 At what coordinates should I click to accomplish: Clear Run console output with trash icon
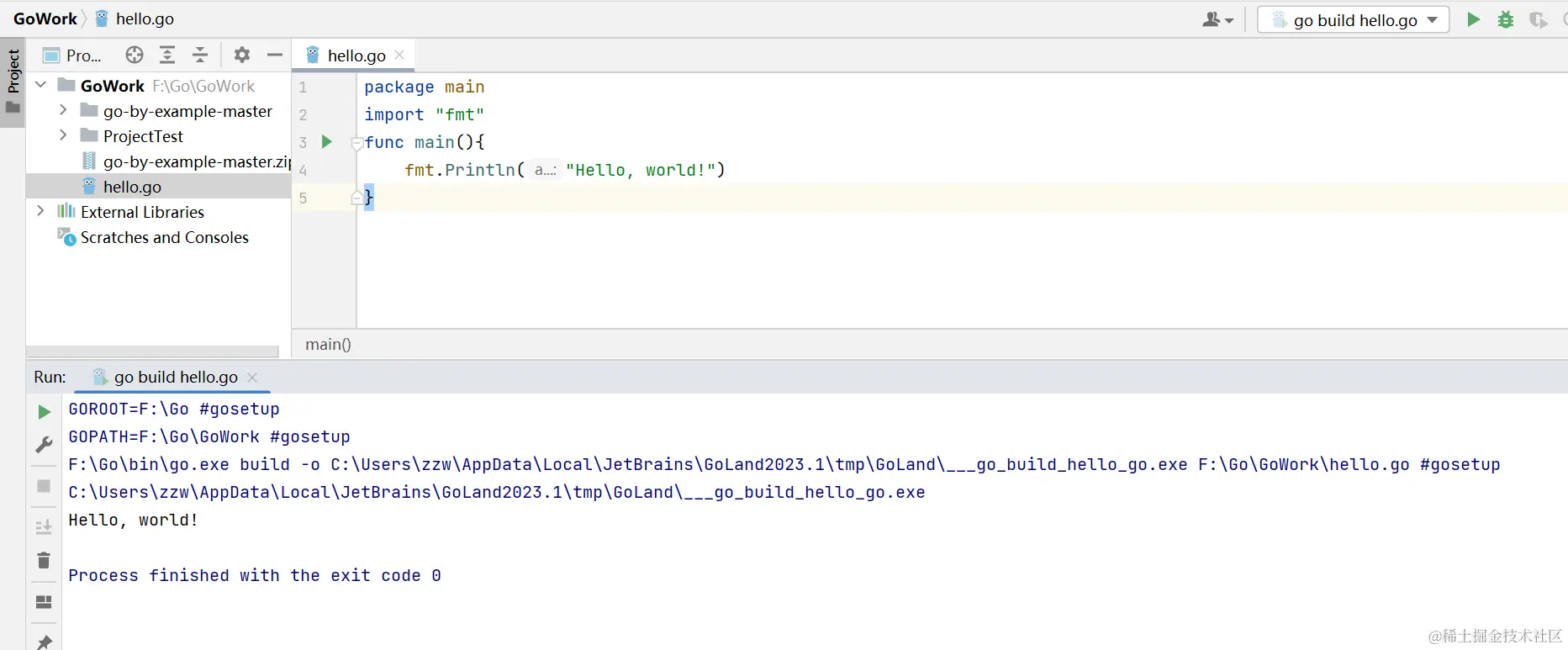click(44, 560)
